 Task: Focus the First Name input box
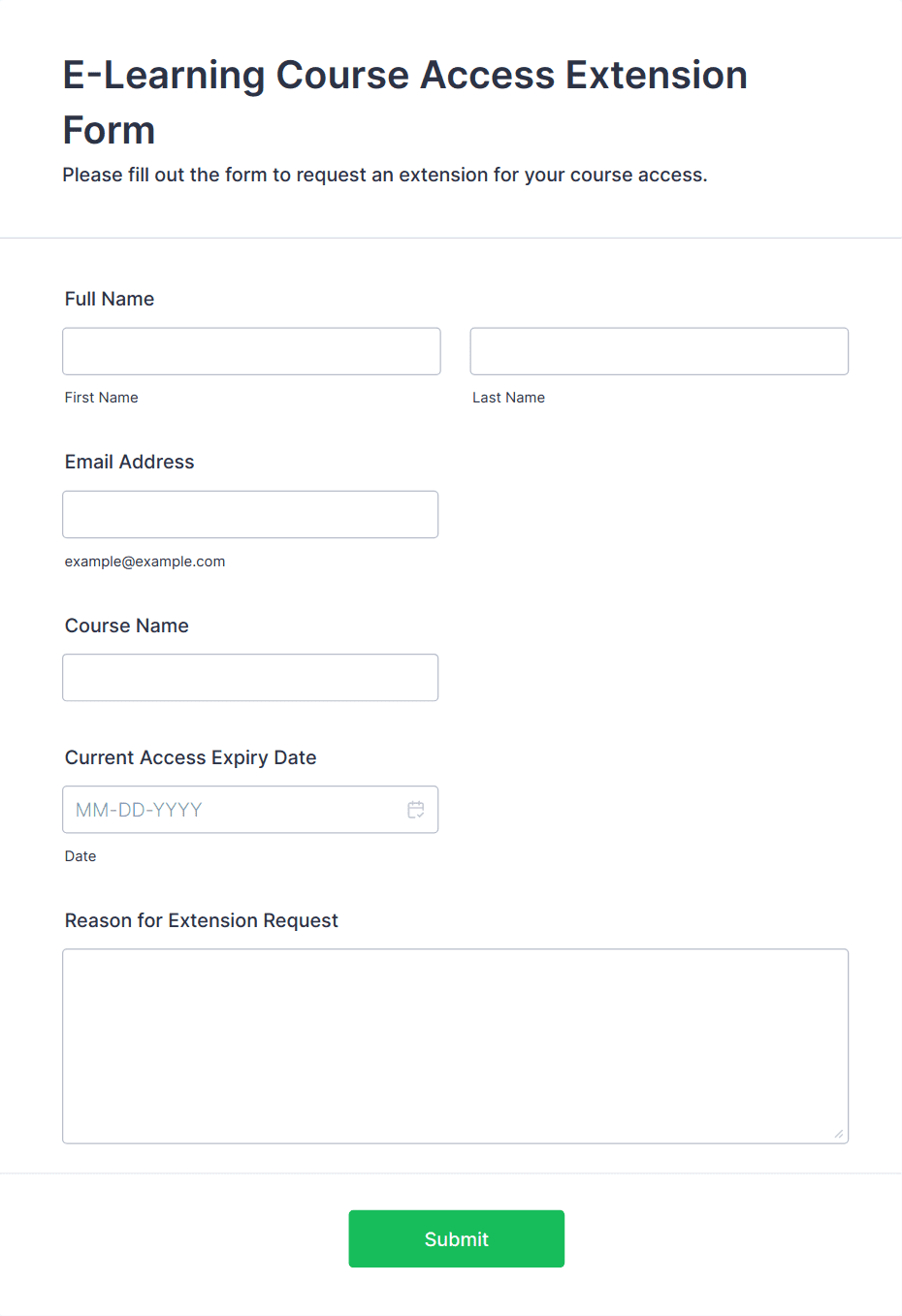[251, 351]
